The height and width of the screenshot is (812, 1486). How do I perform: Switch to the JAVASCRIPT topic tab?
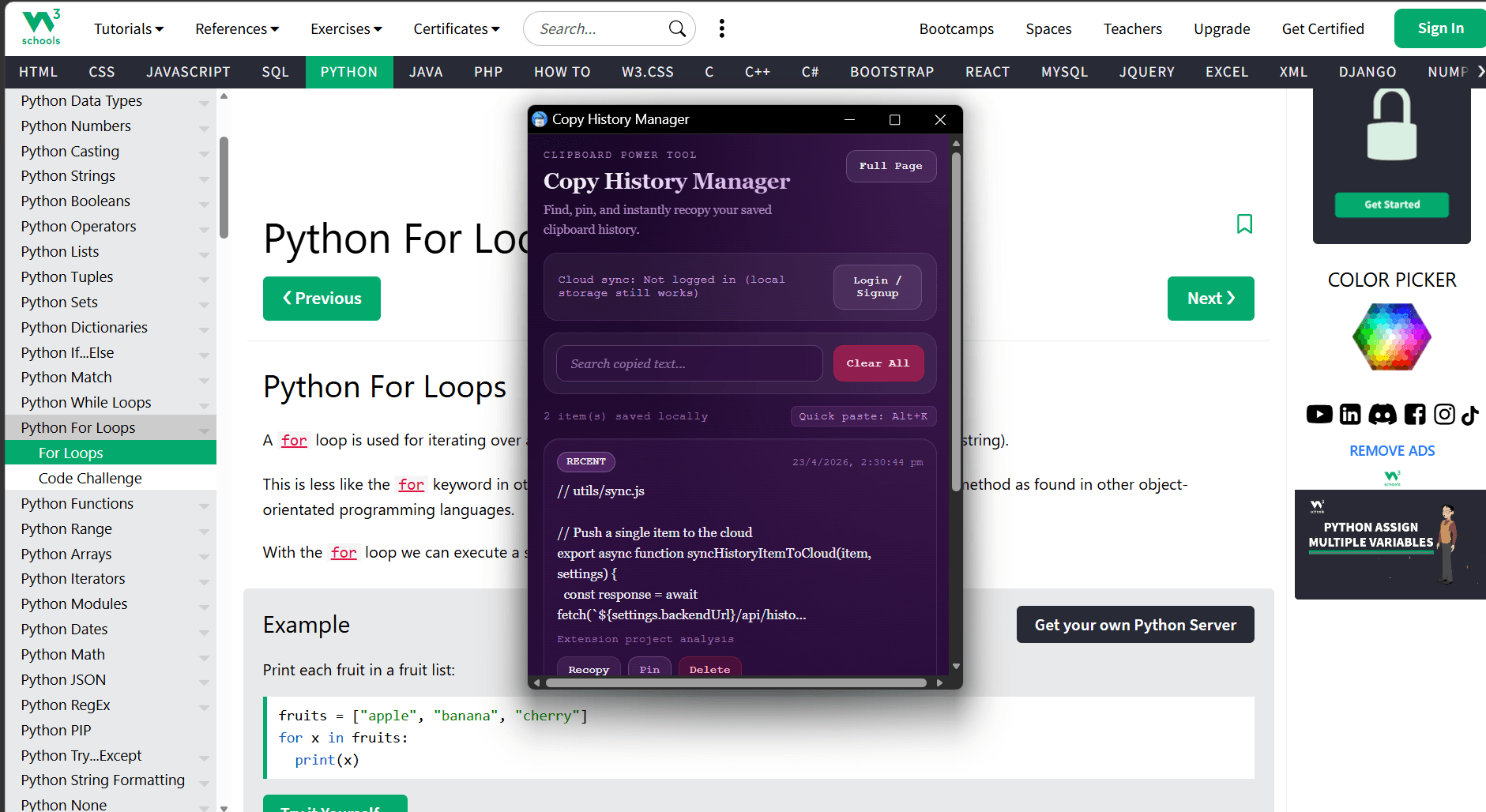tap(188, 72)
